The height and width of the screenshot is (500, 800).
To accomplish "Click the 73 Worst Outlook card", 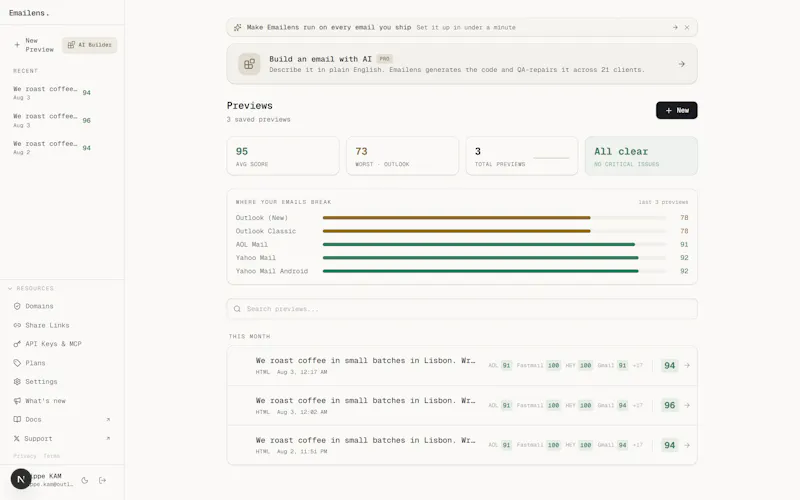I will coord(403,156).
